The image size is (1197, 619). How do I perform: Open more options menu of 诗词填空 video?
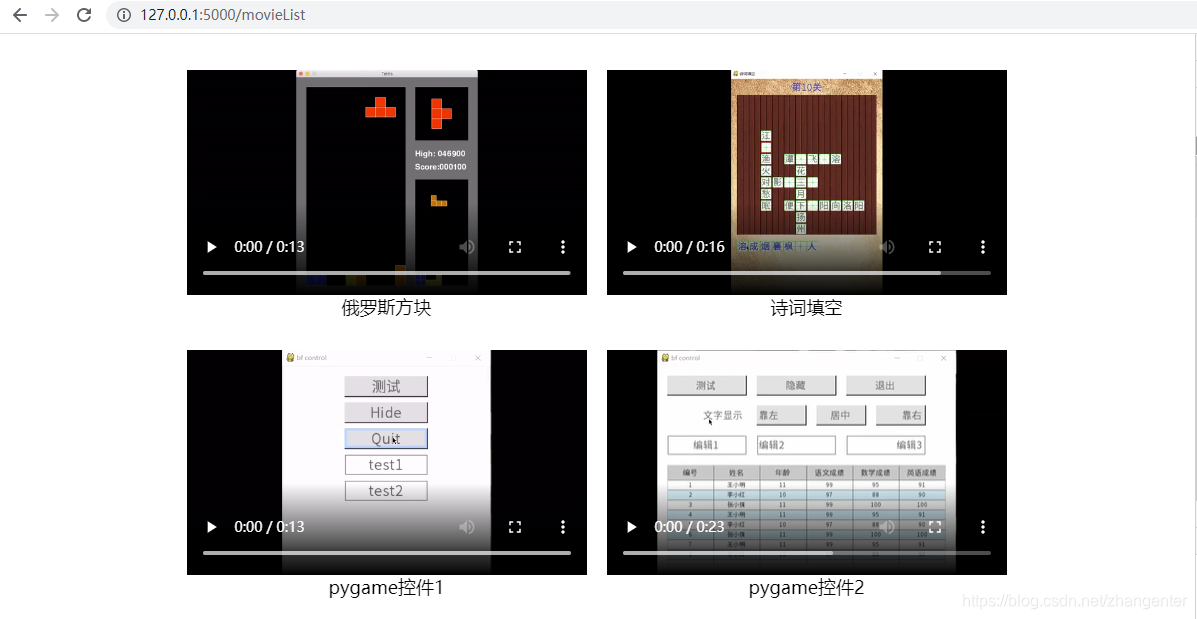pyautogui.click(x=982, y=247)
